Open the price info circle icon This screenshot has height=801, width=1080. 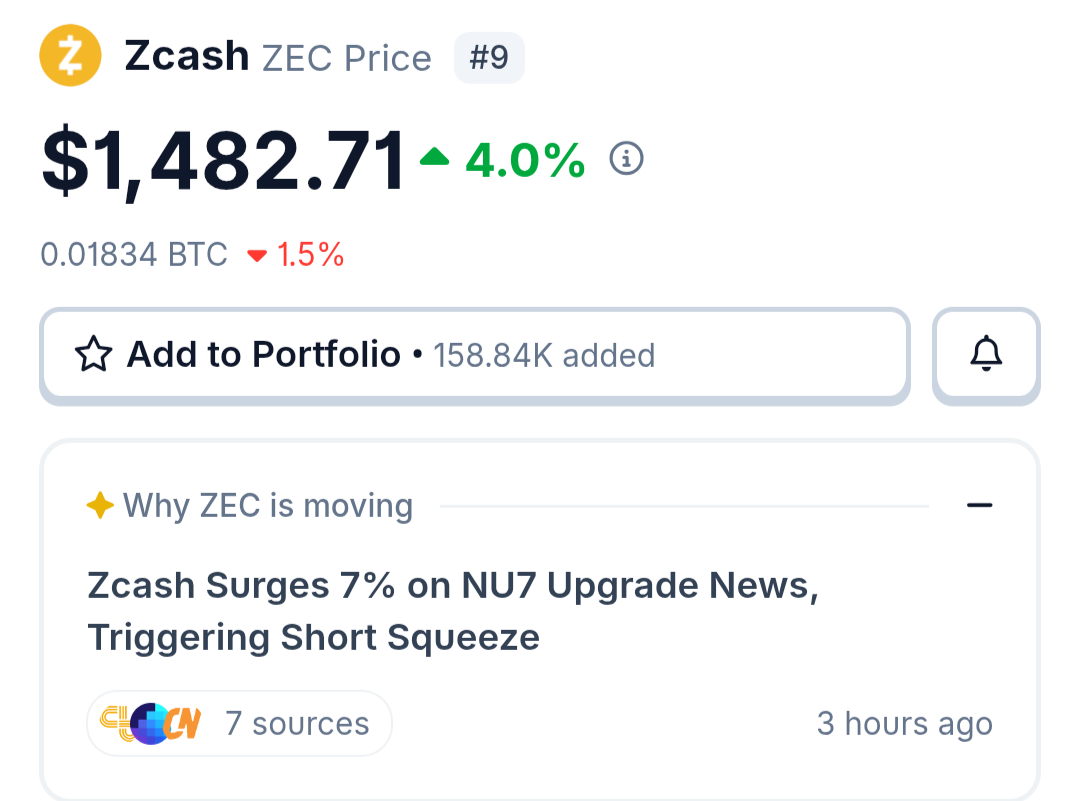[626, 159]
